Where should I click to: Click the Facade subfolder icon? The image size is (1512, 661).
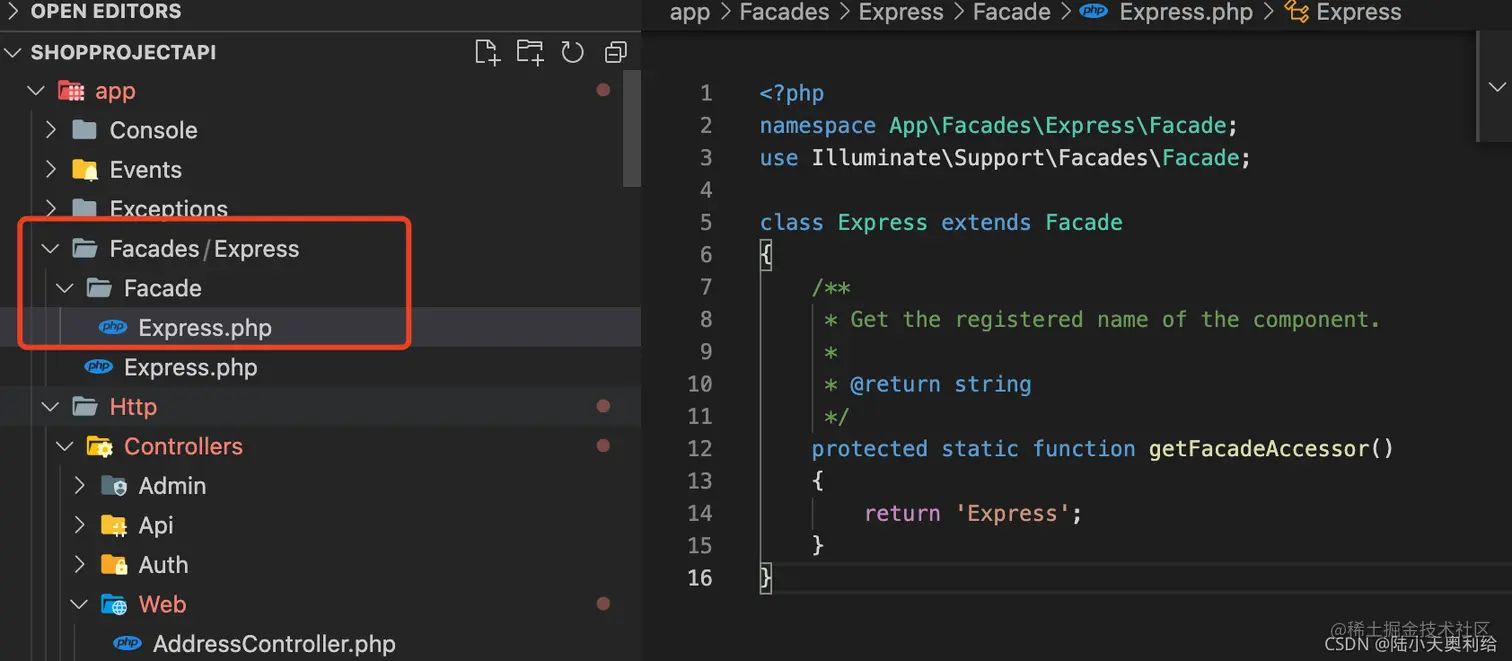[99, 288]
